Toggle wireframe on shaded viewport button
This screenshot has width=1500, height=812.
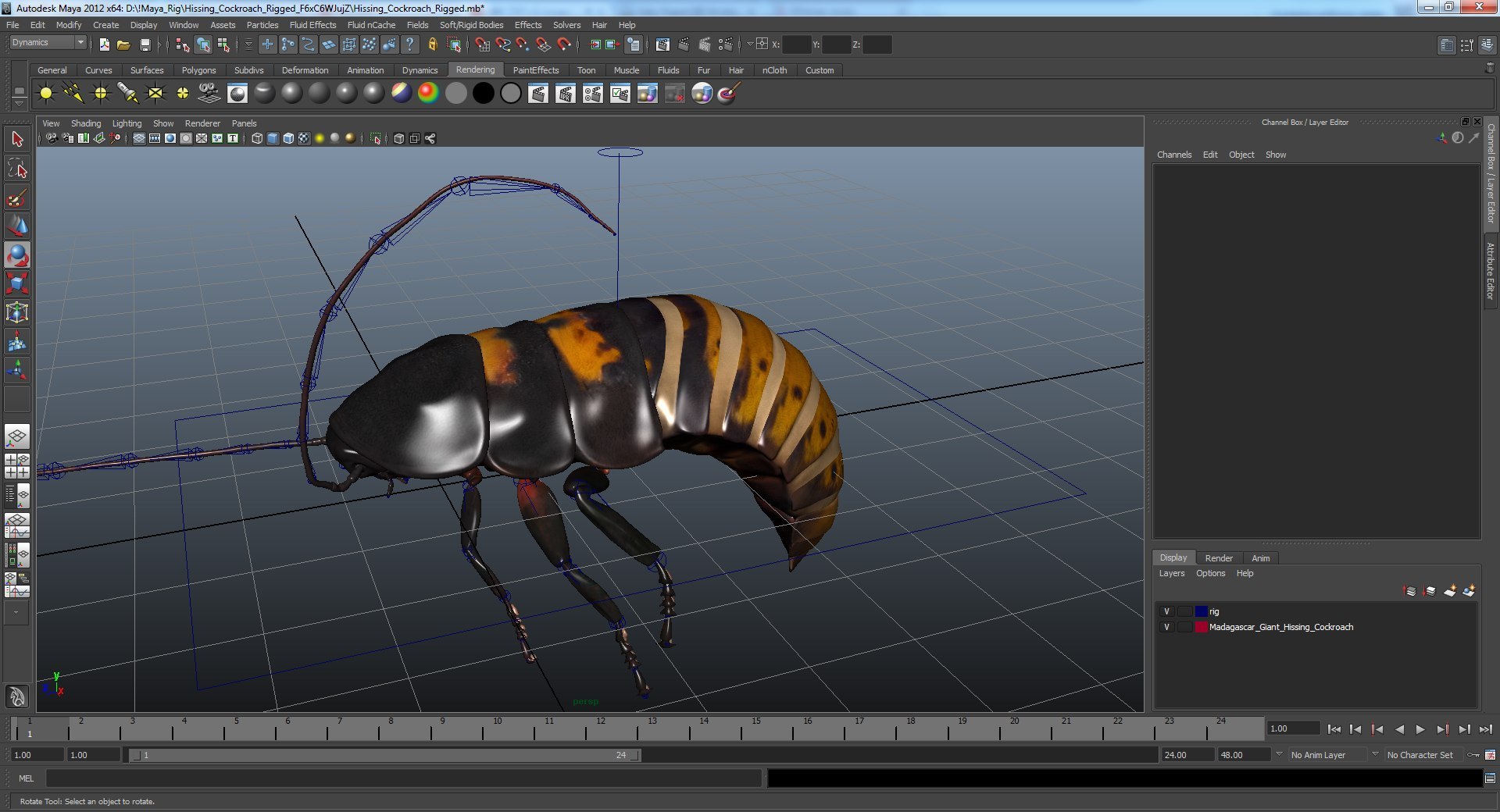click(288, 138)
